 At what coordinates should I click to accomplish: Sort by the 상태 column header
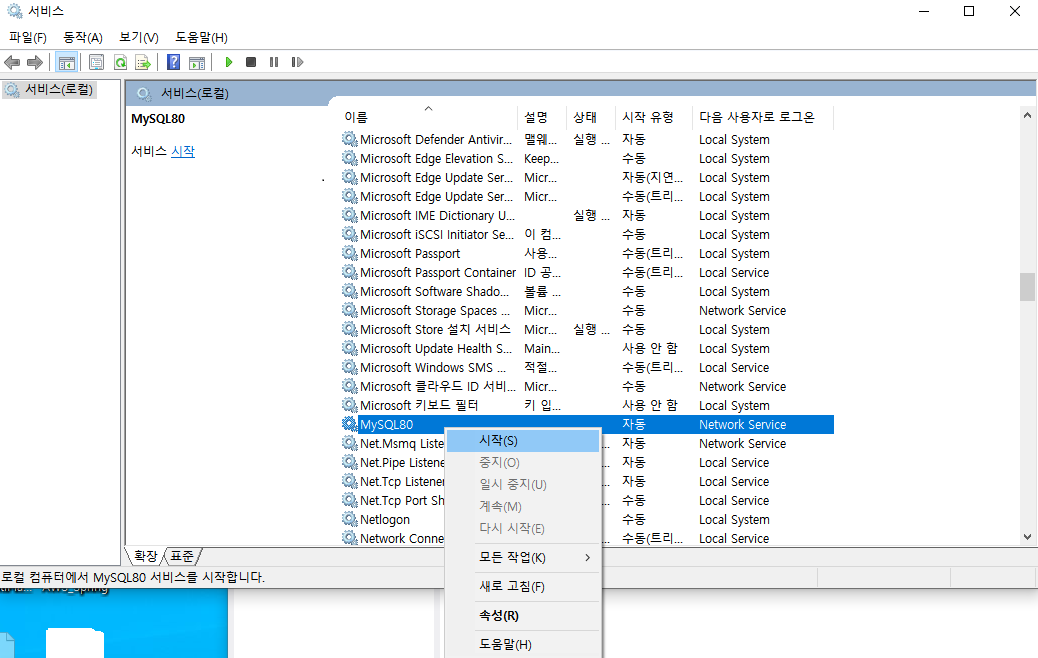590,117
